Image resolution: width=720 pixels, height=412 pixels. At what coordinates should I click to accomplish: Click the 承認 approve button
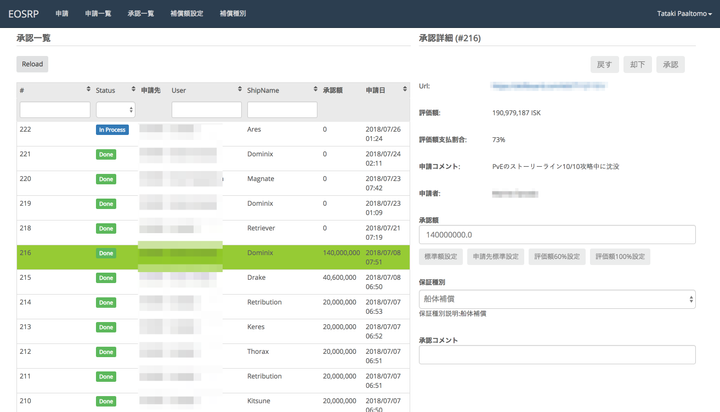(669, 64)
